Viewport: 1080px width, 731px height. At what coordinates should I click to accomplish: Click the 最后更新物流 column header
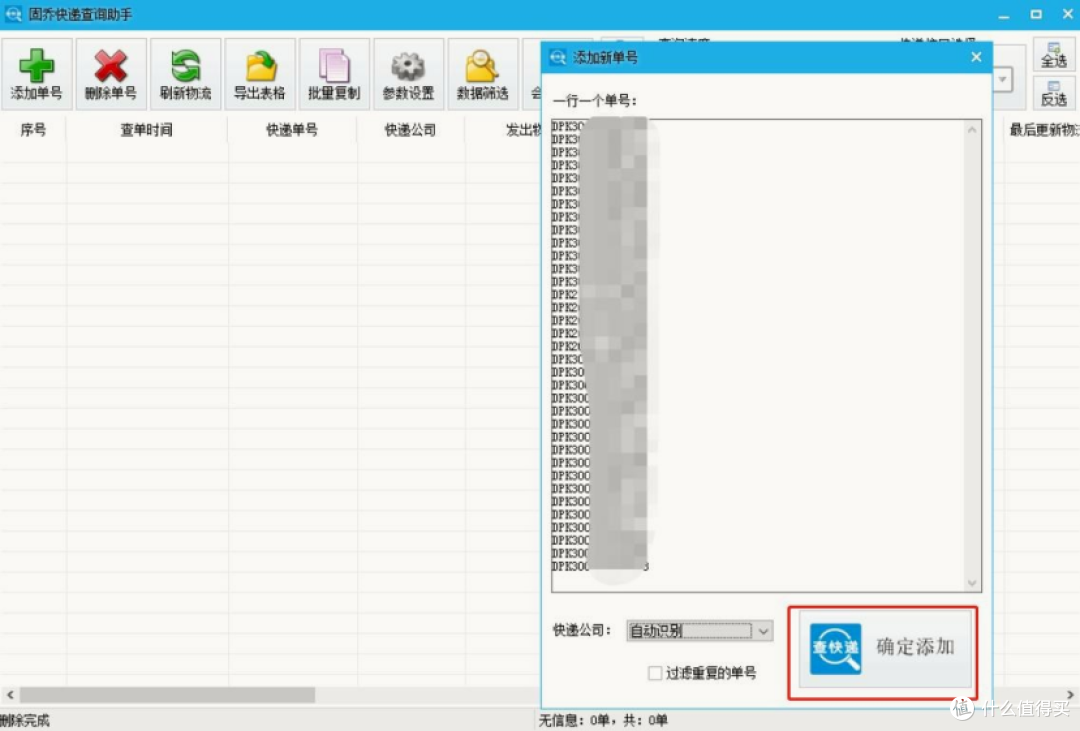click(x=1043, y=130)
